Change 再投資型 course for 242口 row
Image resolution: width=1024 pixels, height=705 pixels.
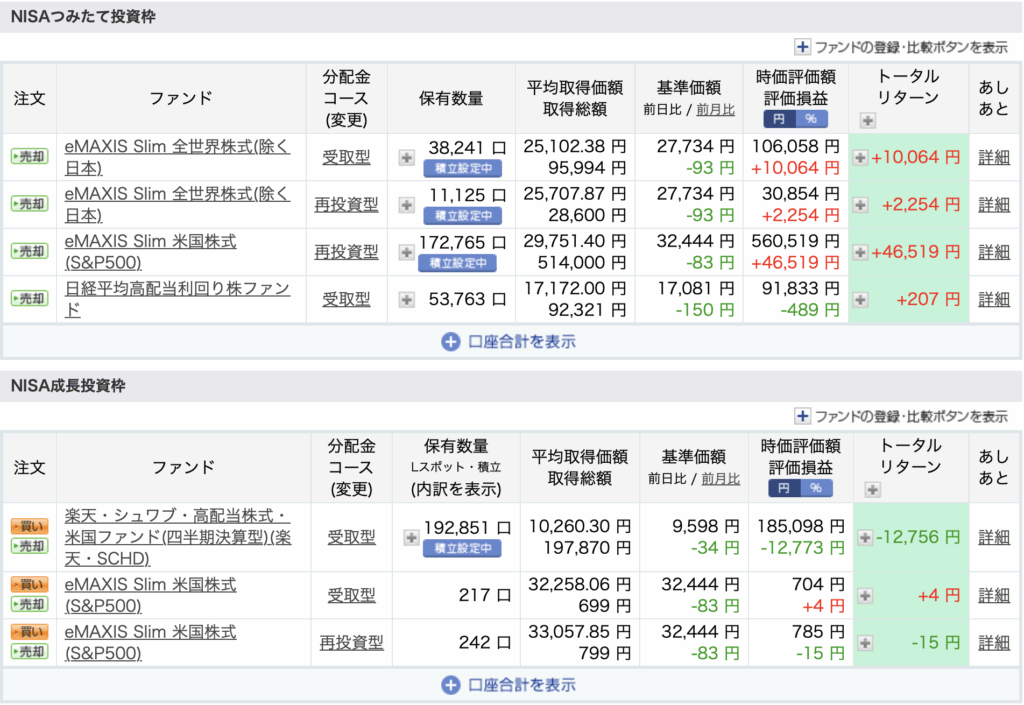[351, 643]
